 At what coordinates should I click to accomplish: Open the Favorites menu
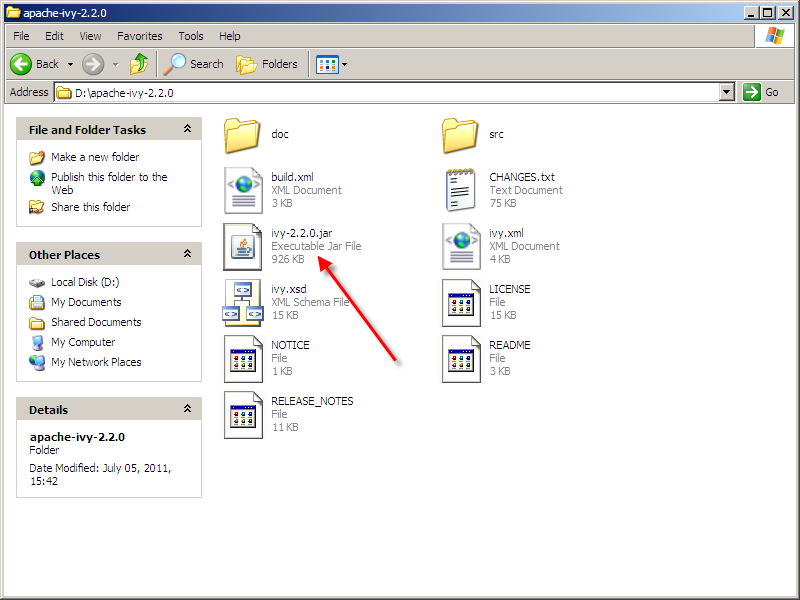tap(139, 36)
